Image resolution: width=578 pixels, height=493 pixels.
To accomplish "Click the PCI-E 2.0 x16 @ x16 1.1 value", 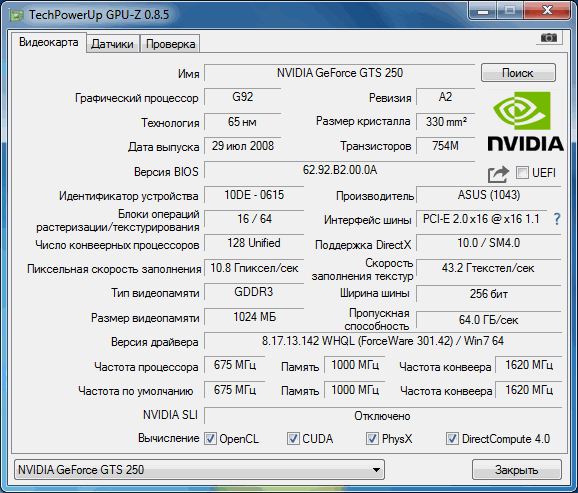I will coord(481,219).
